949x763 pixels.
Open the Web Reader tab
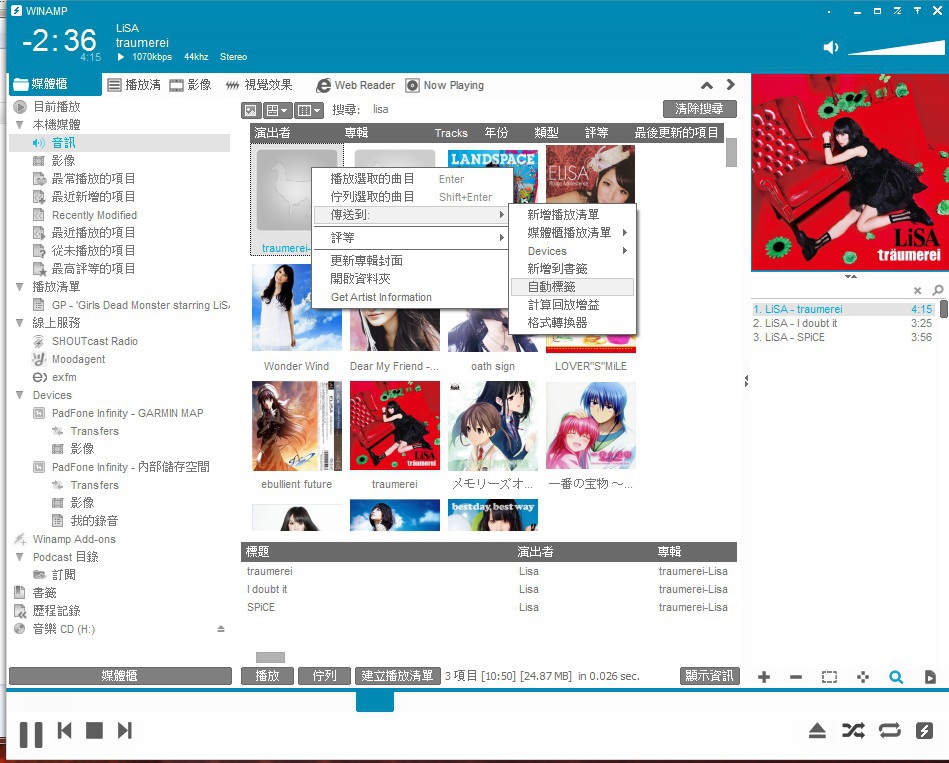point(356,85)
